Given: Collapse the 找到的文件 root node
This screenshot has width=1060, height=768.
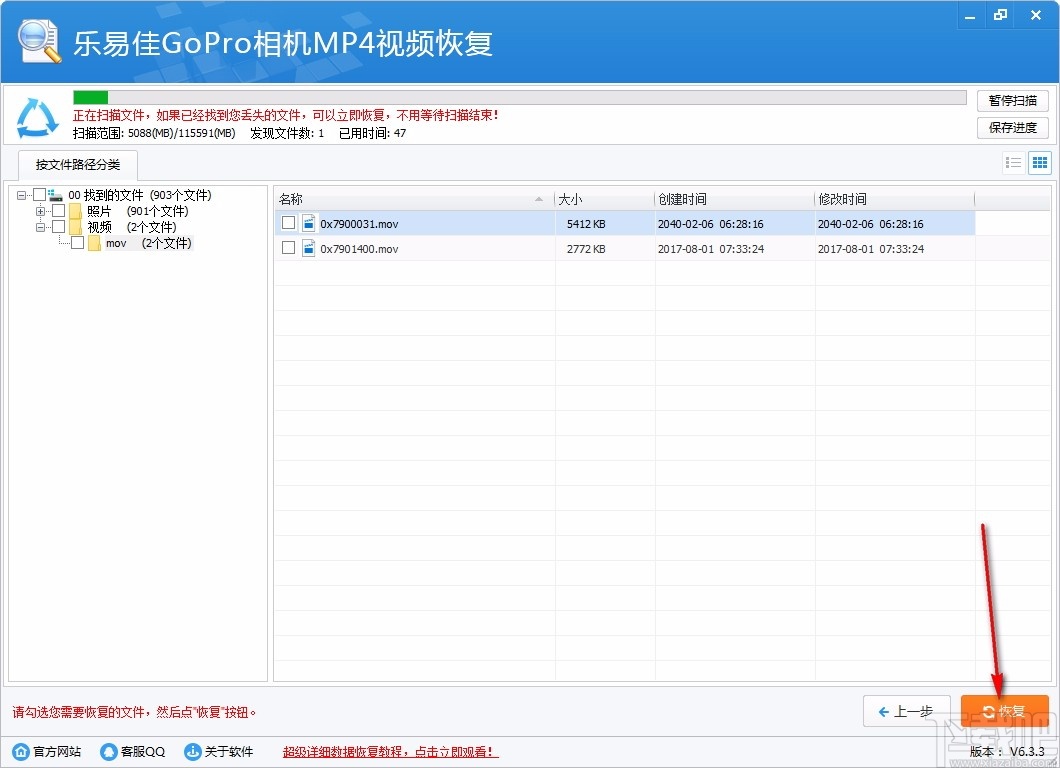Looking at the screenshot, I should (22, 195).
